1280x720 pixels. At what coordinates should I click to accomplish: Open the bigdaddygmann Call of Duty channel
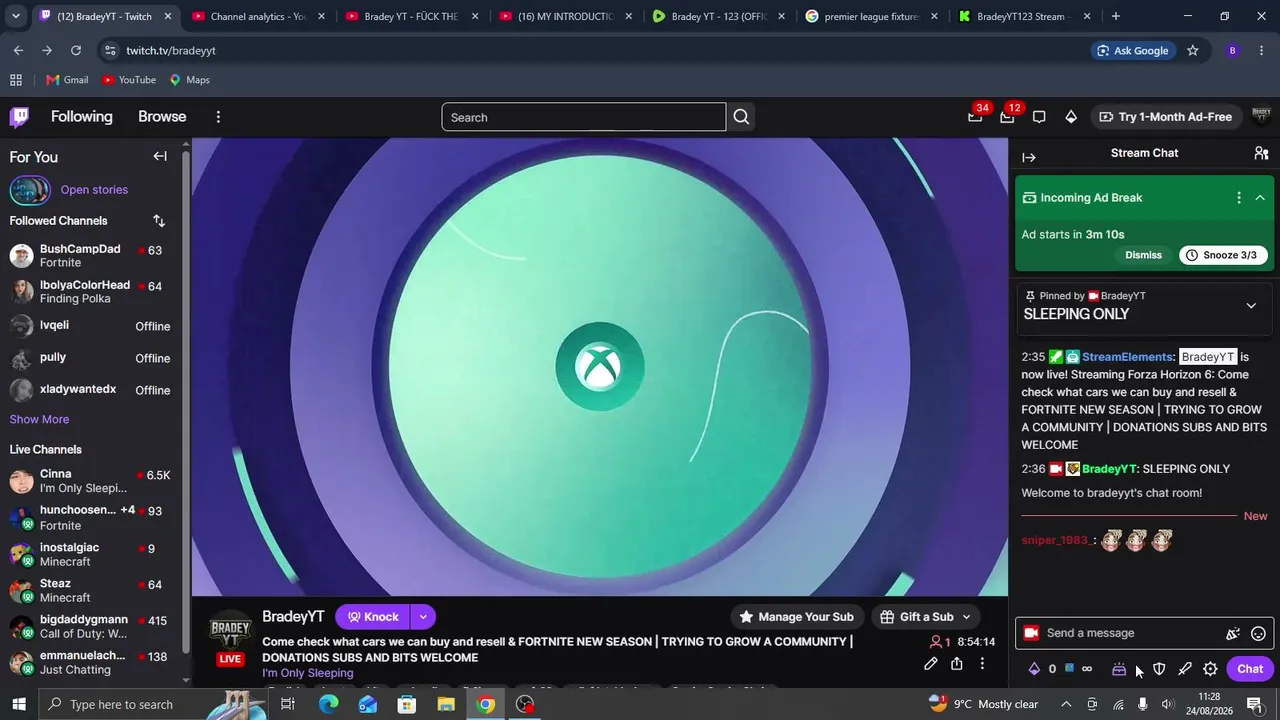(x=91, y=626)
